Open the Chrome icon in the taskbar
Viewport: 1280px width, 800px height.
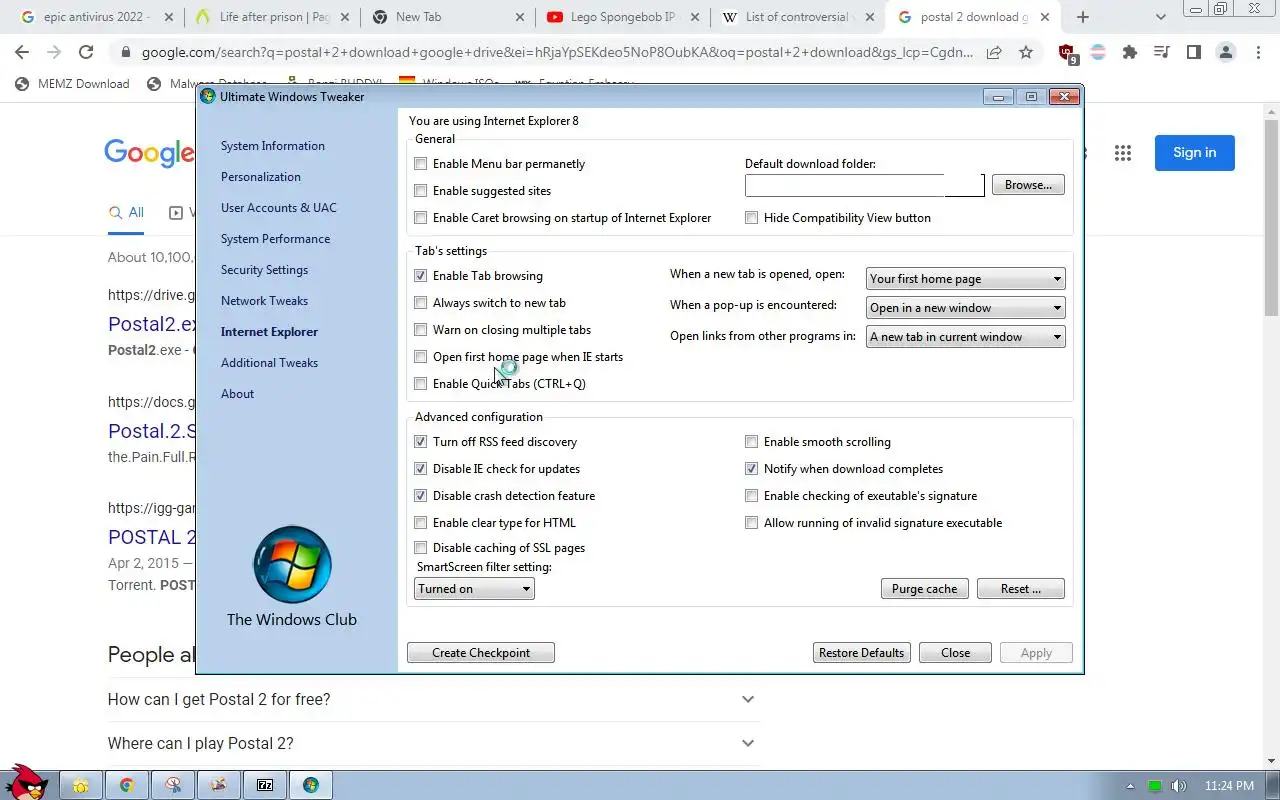(127, 785)
